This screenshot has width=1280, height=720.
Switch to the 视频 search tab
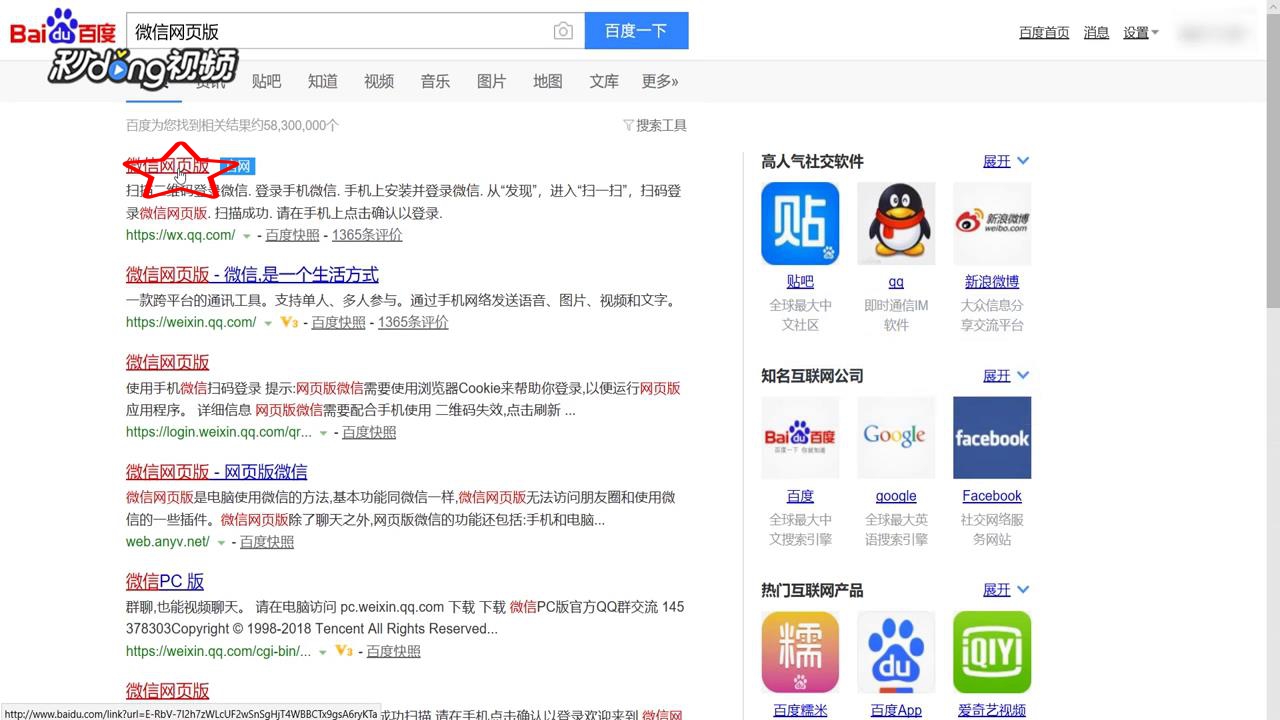tap(378, 81)
